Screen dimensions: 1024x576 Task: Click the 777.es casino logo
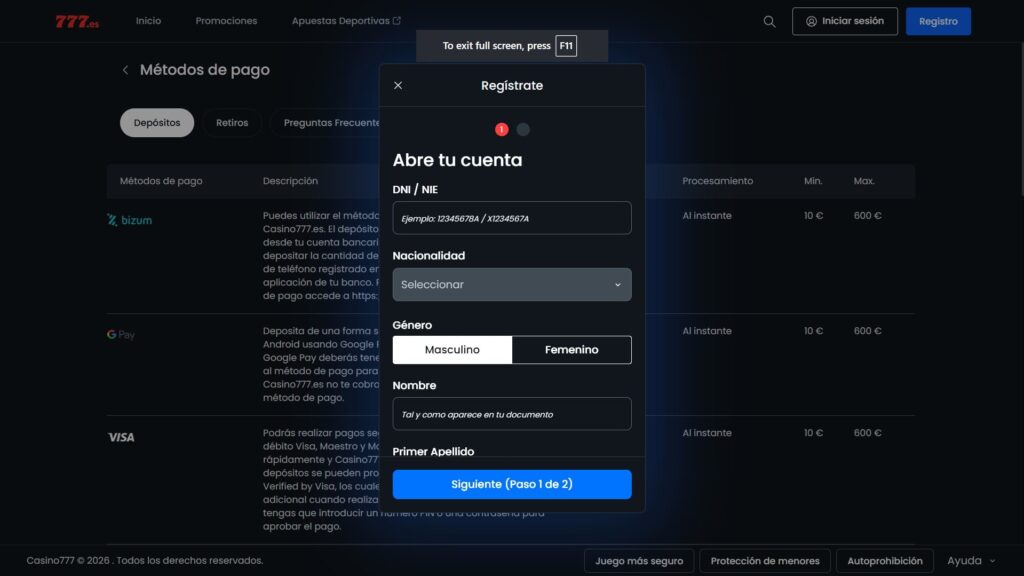pos(79,19)
